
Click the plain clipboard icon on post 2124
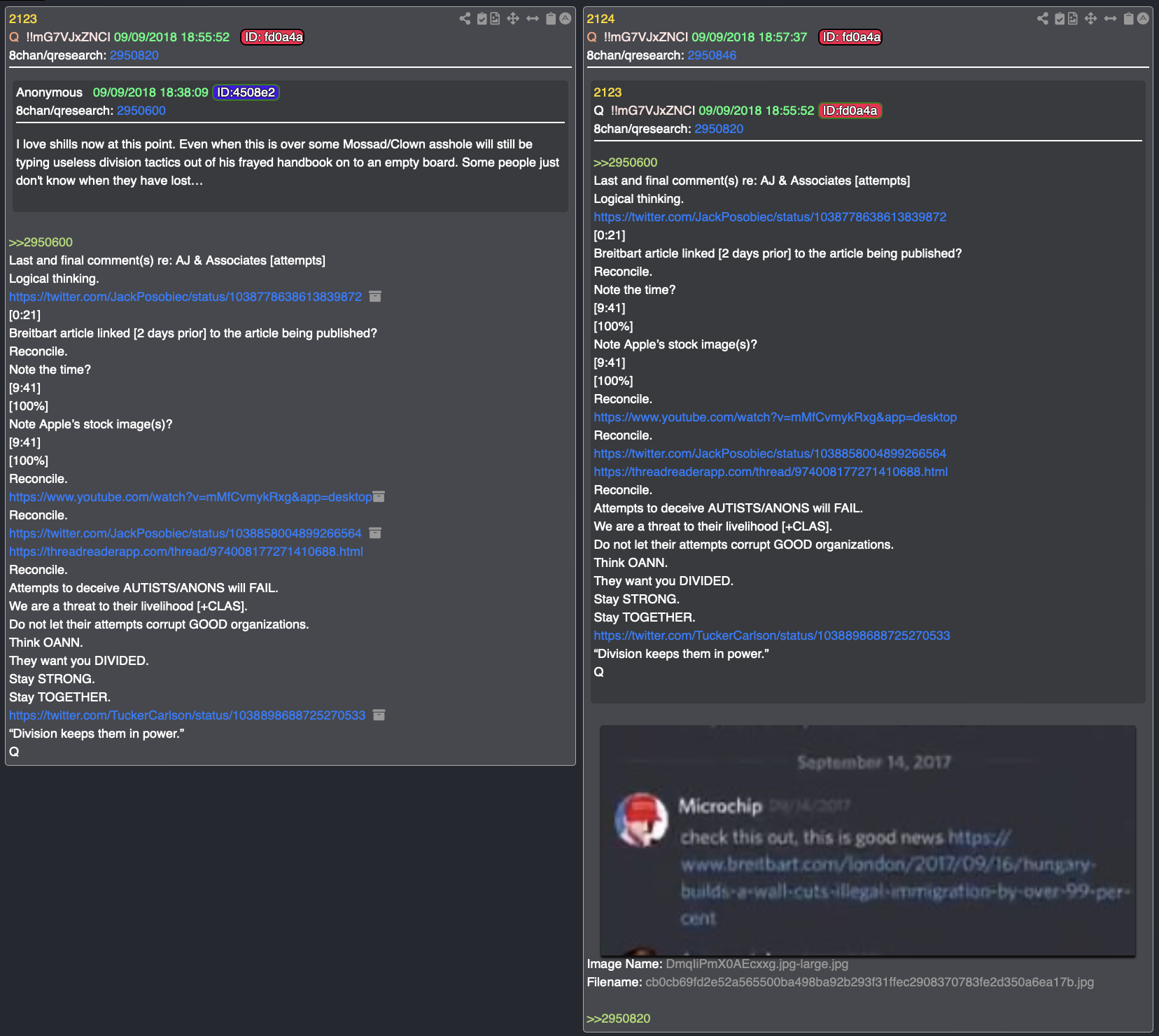click(x=1128, y=18)
